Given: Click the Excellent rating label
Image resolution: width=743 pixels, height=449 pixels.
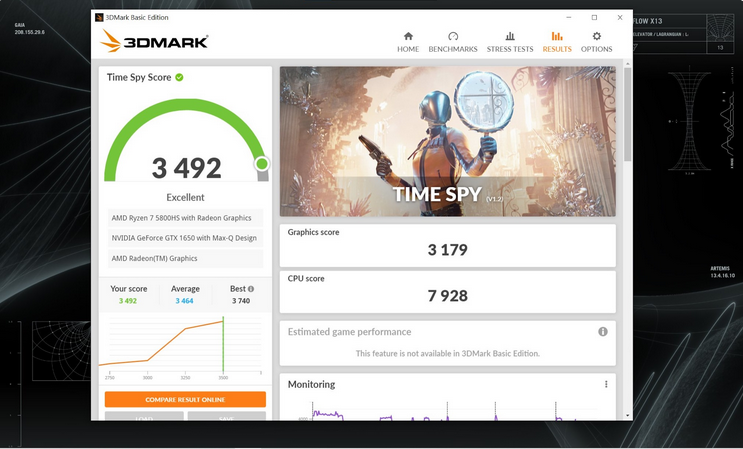Looking at the screenshot, I should point(185,197).
